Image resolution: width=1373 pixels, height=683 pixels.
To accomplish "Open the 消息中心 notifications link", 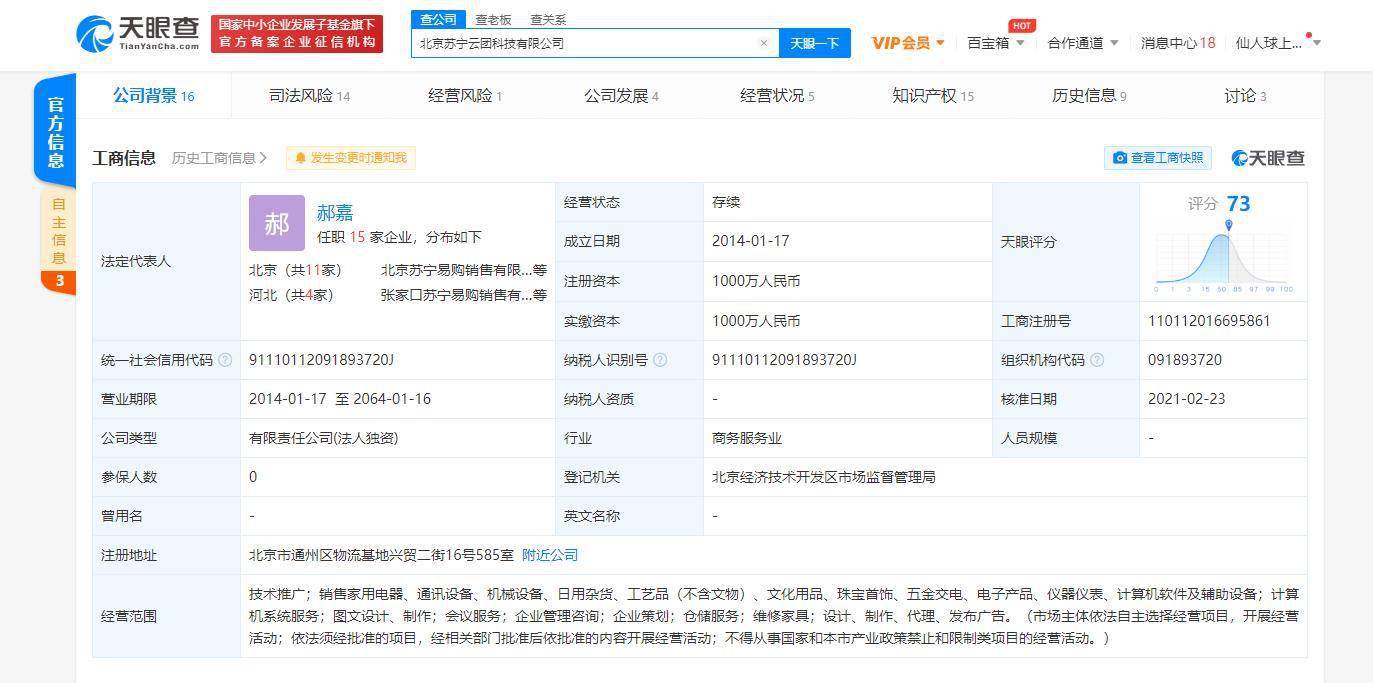I will (x=1178, y=43).
